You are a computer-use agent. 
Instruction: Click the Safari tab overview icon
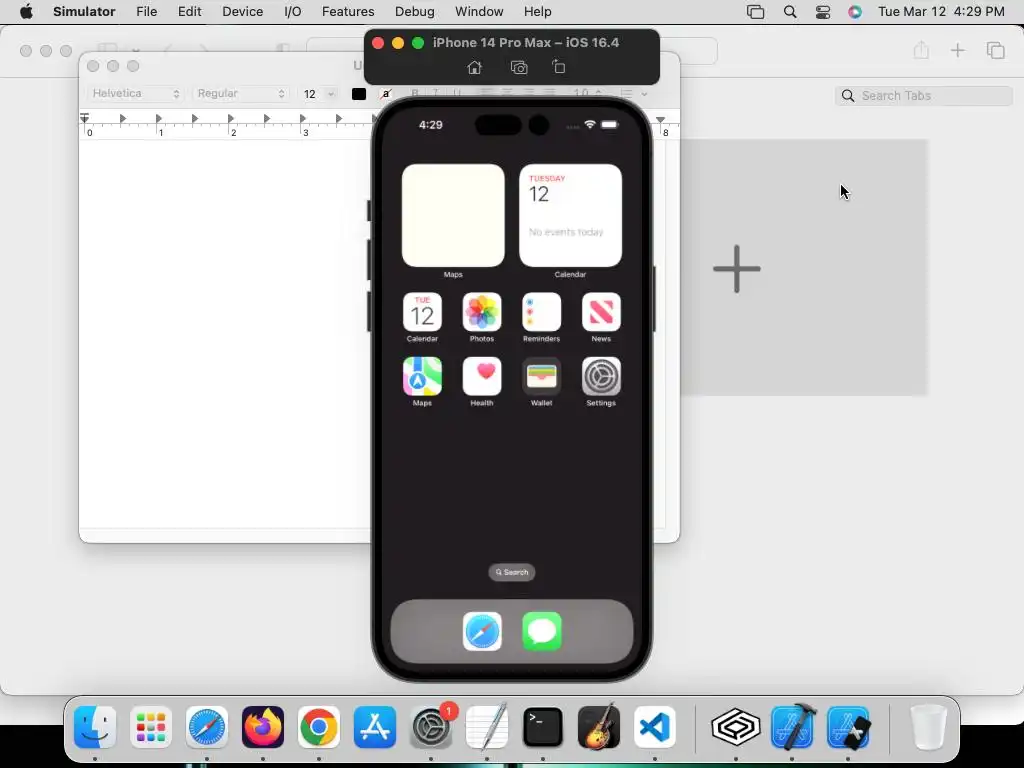[995, 50]
